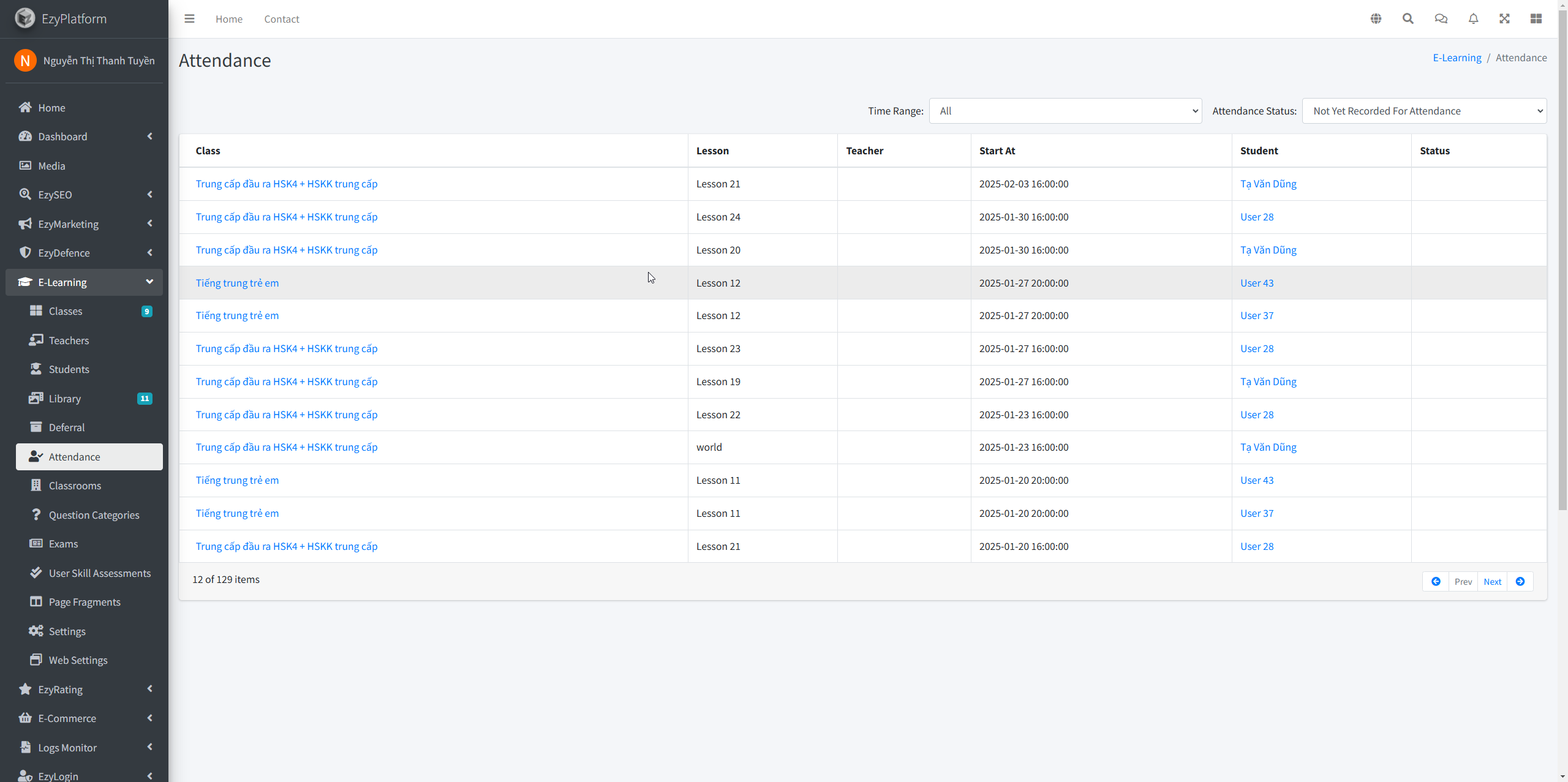Screen dimensions: 1568x782
Task: Click the search magnifier icon
Action: [1408, 19]
